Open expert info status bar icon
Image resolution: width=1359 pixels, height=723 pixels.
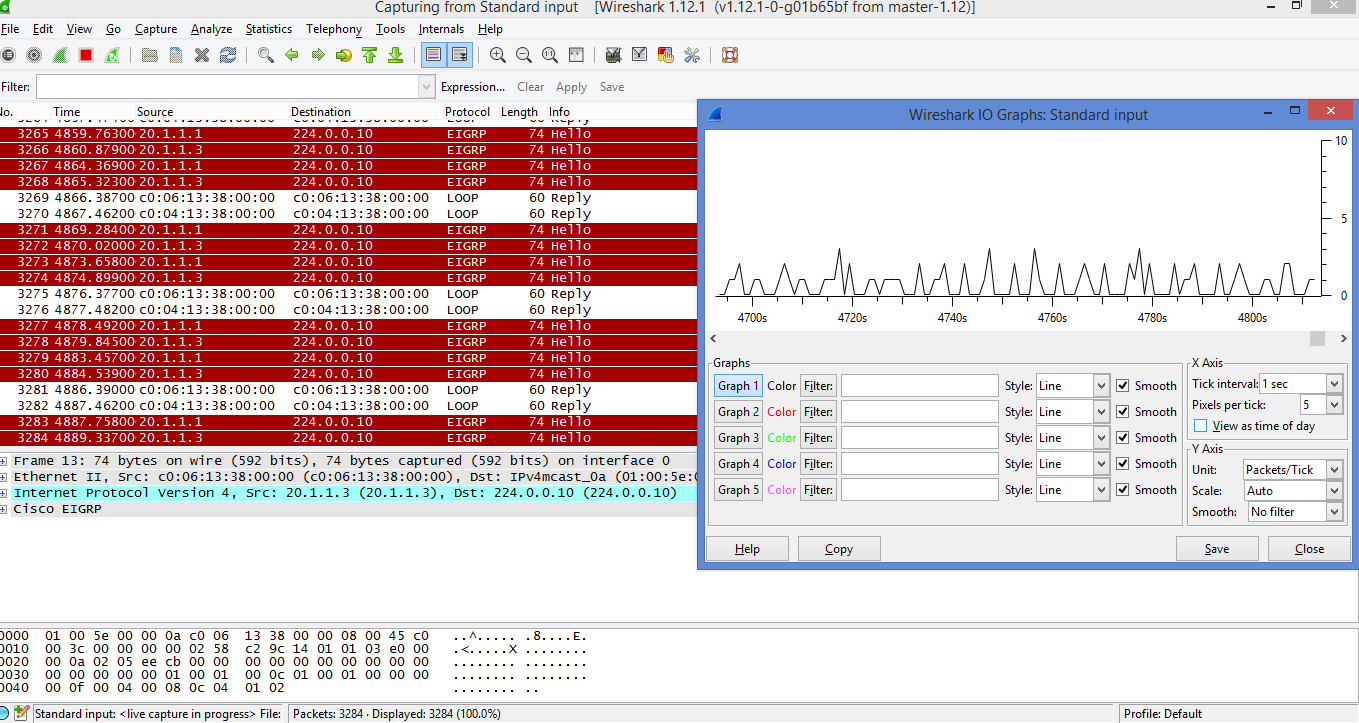tap(5, 713)
